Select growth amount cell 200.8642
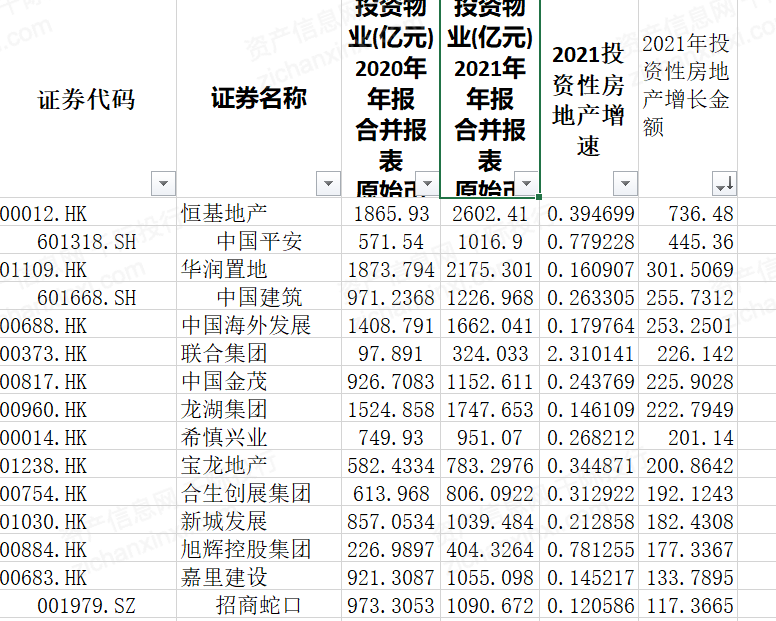Viewport: 776px width, 621px height. click(688, 466)
